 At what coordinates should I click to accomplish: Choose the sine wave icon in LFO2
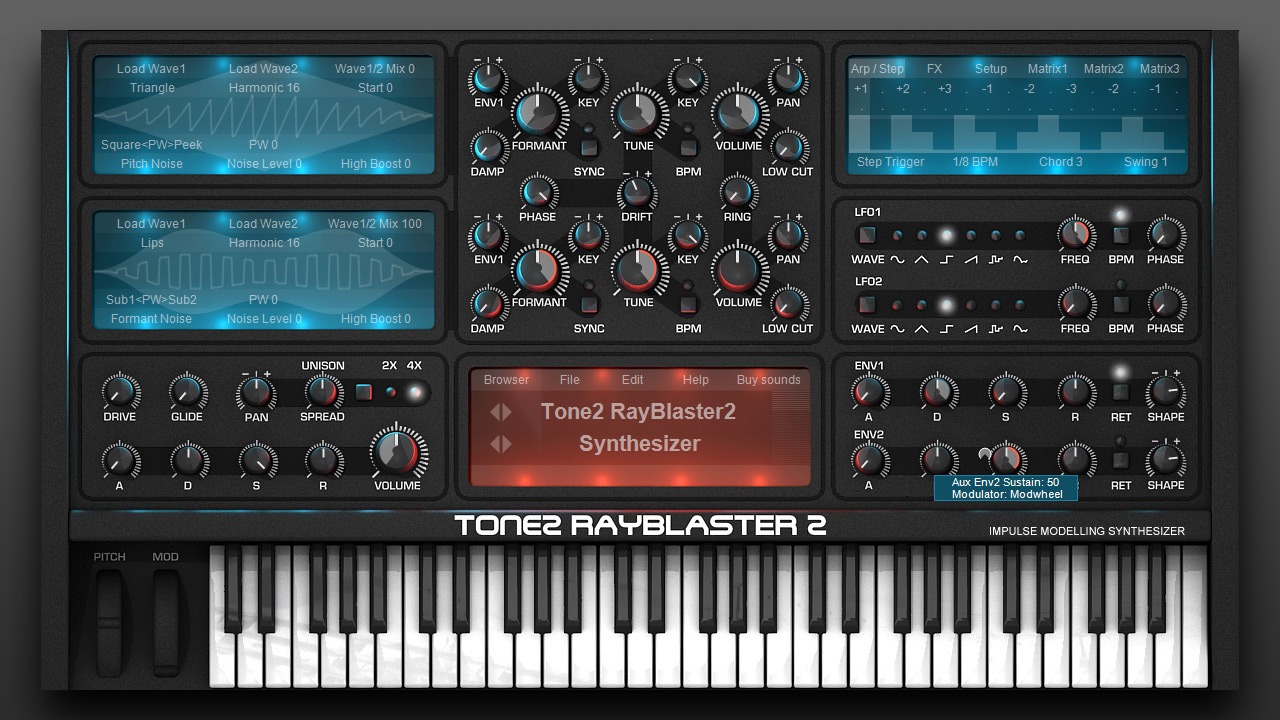(x=898, y=329)
